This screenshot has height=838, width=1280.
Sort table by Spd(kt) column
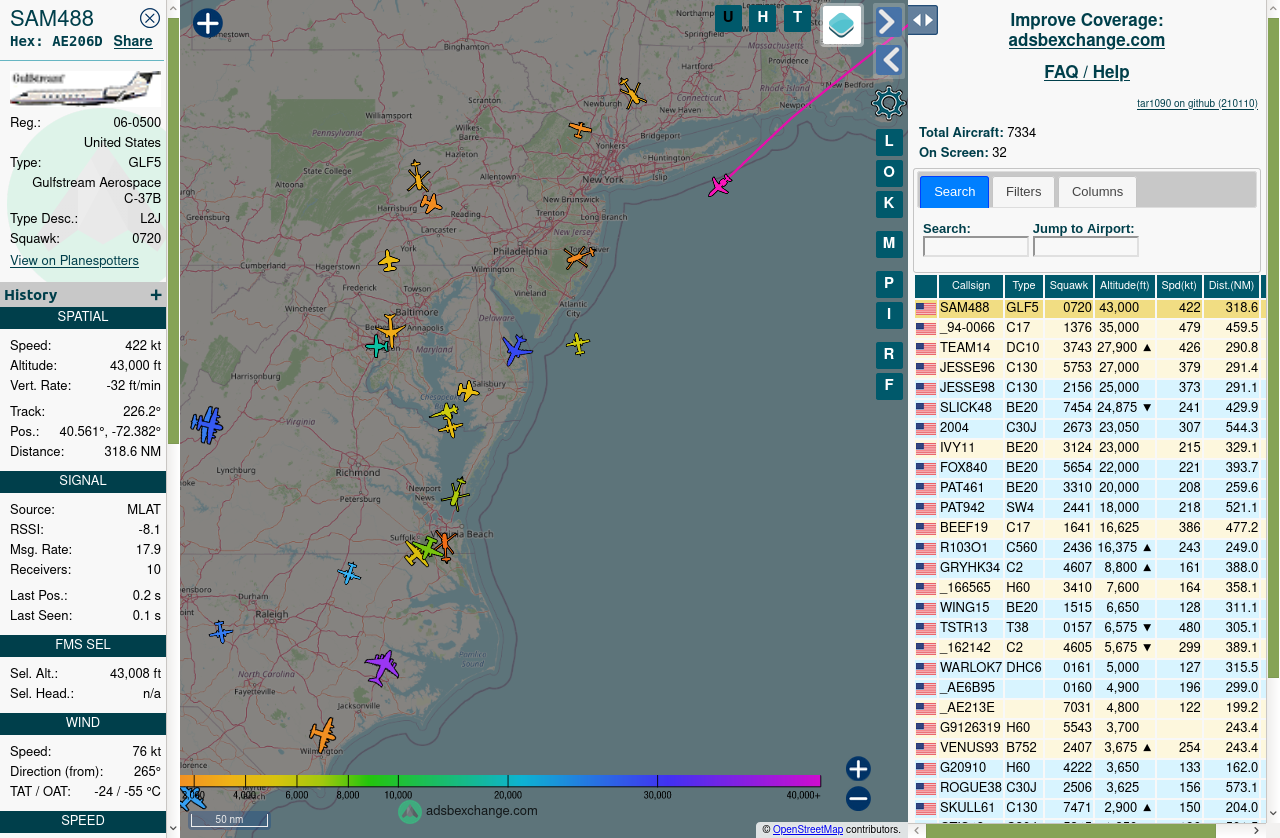1180,286
